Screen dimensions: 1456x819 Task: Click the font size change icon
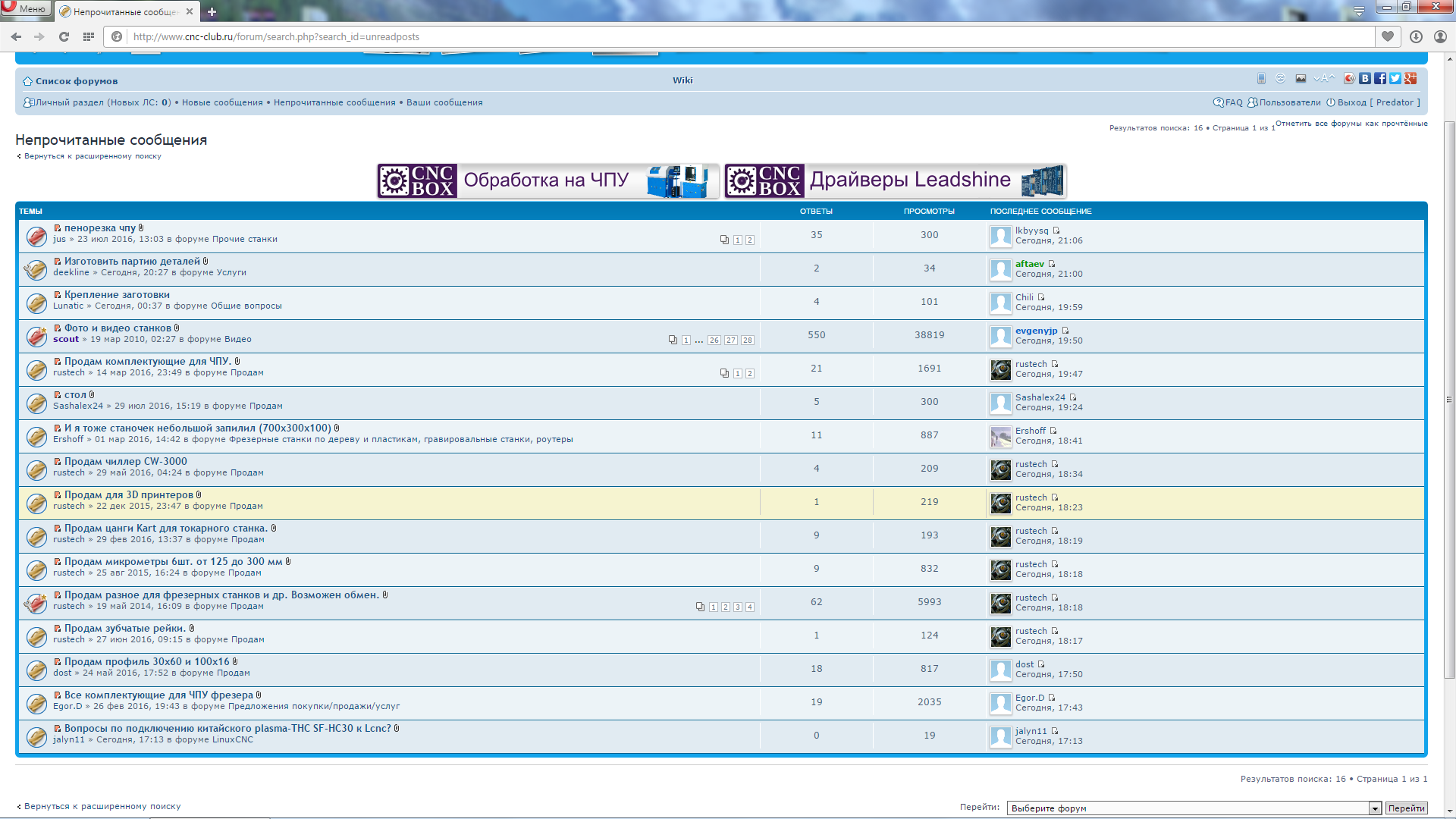[1323, 79]
